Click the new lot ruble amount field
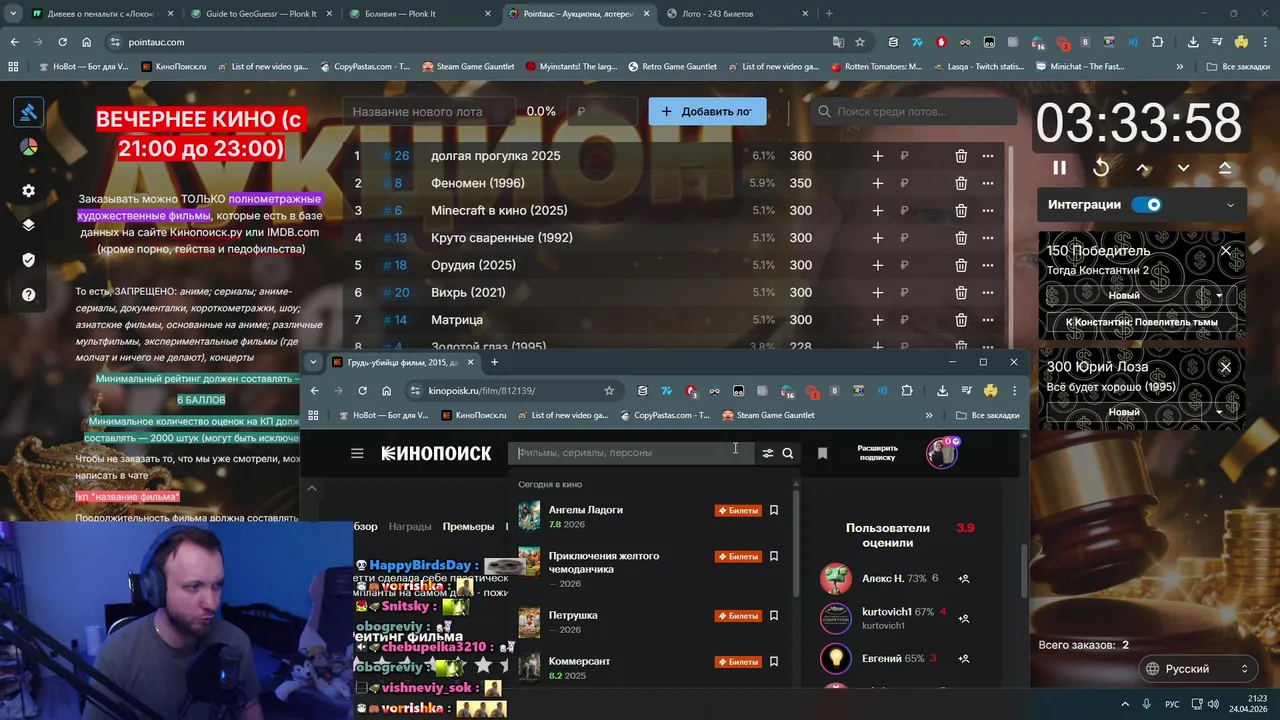Viewport: 1280px width, 720px height. tap(602, 112)
